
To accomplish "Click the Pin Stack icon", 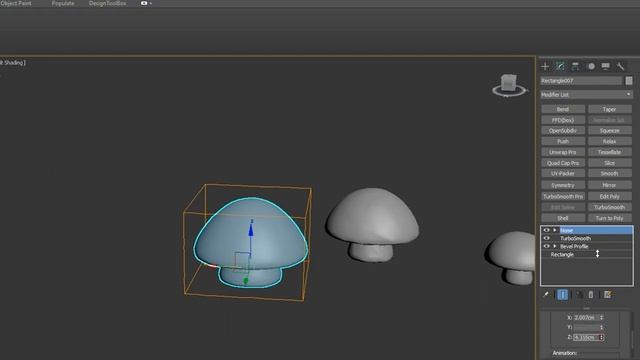I will 546,294.
